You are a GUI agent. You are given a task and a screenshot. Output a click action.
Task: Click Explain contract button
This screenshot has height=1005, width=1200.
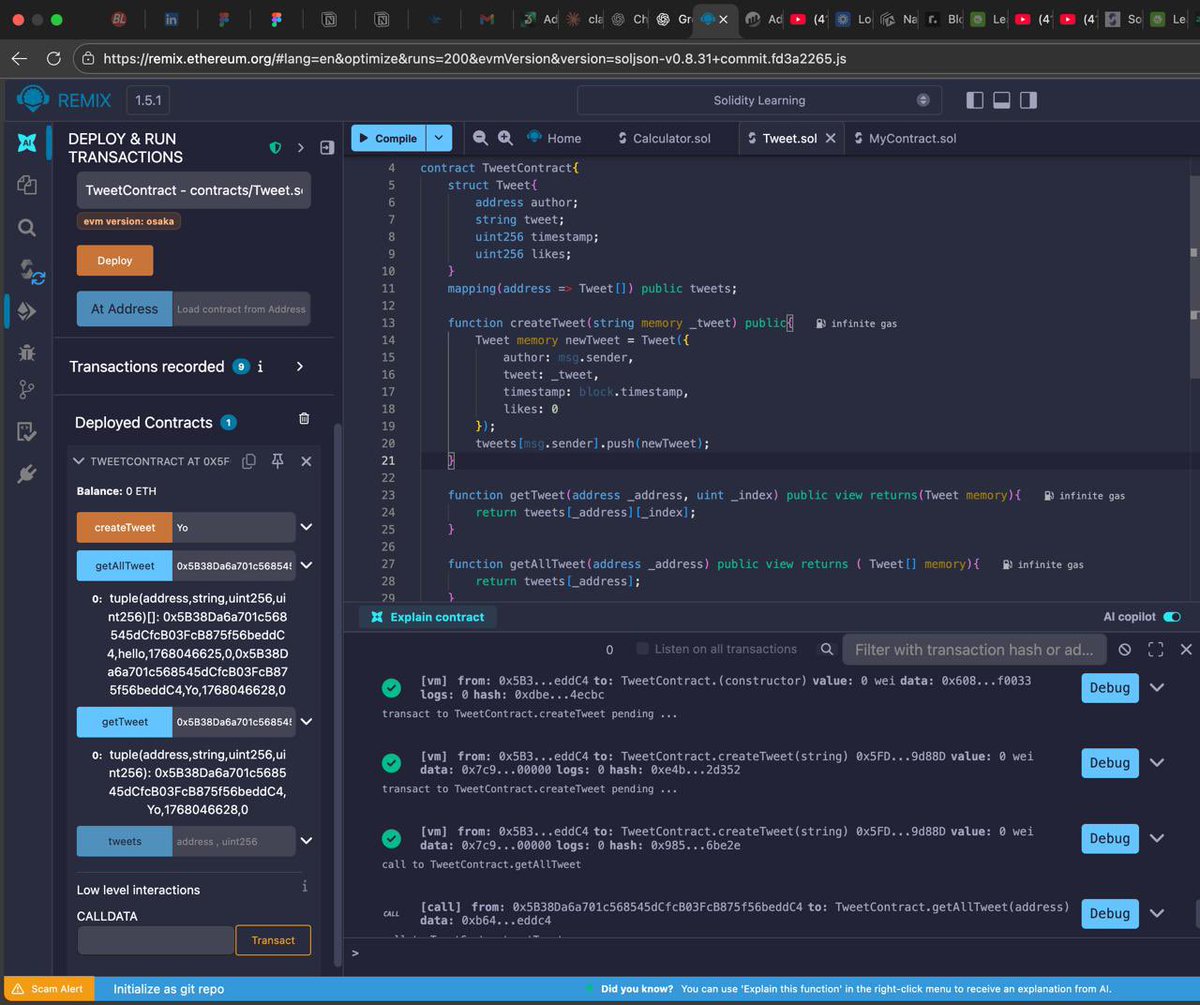pyautogui.click(x=427, y=617)
